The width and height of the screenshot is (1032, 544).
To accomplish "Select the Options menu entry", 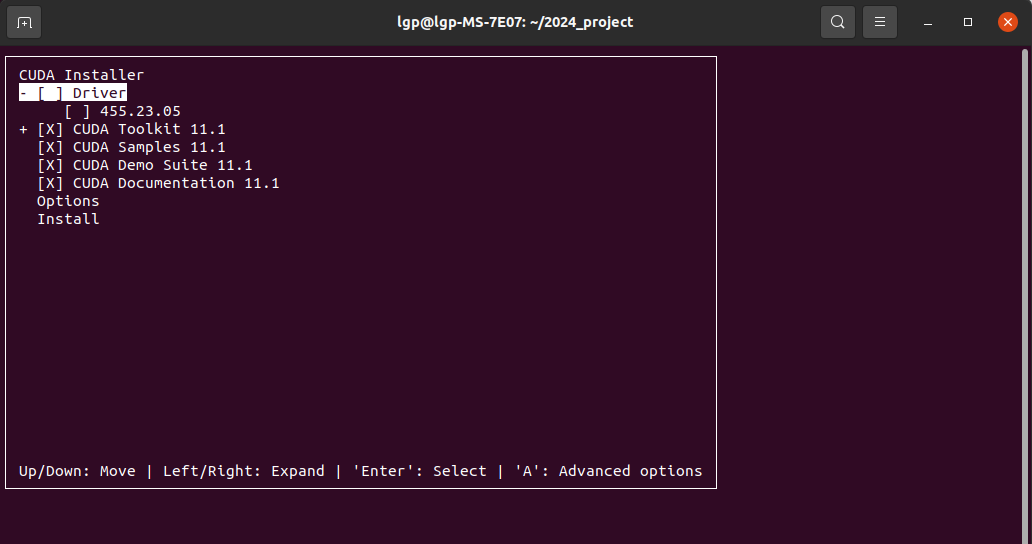I will pyautogui.click(x=68, y=201).
